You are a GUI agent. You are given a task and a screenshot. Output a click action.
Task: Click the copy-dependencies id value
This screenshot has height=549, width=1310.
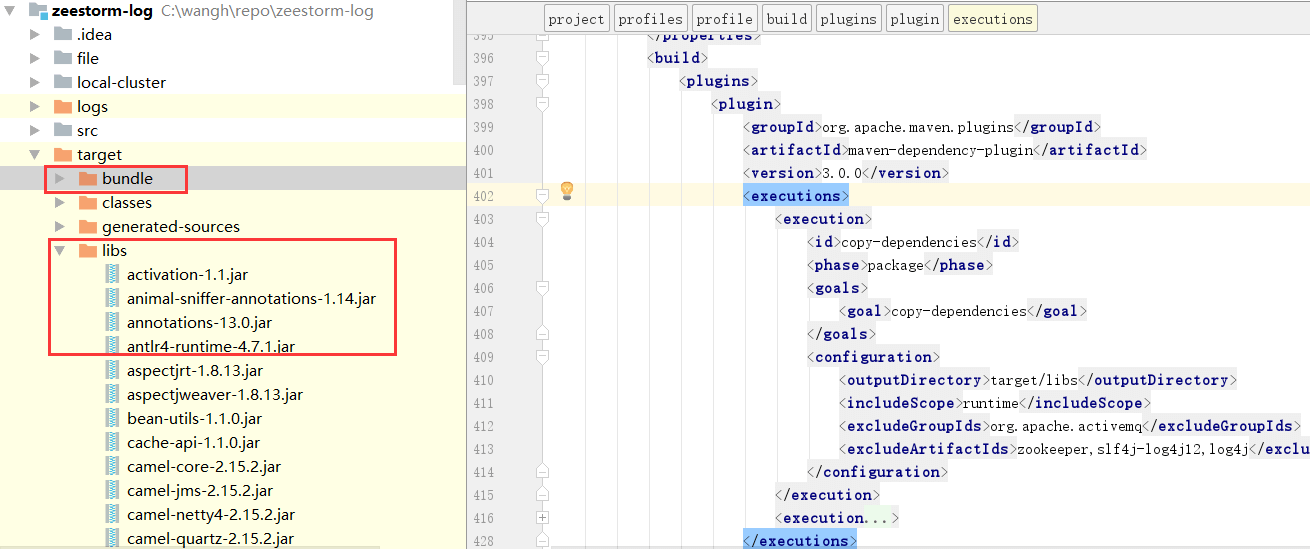coord(909,242)
